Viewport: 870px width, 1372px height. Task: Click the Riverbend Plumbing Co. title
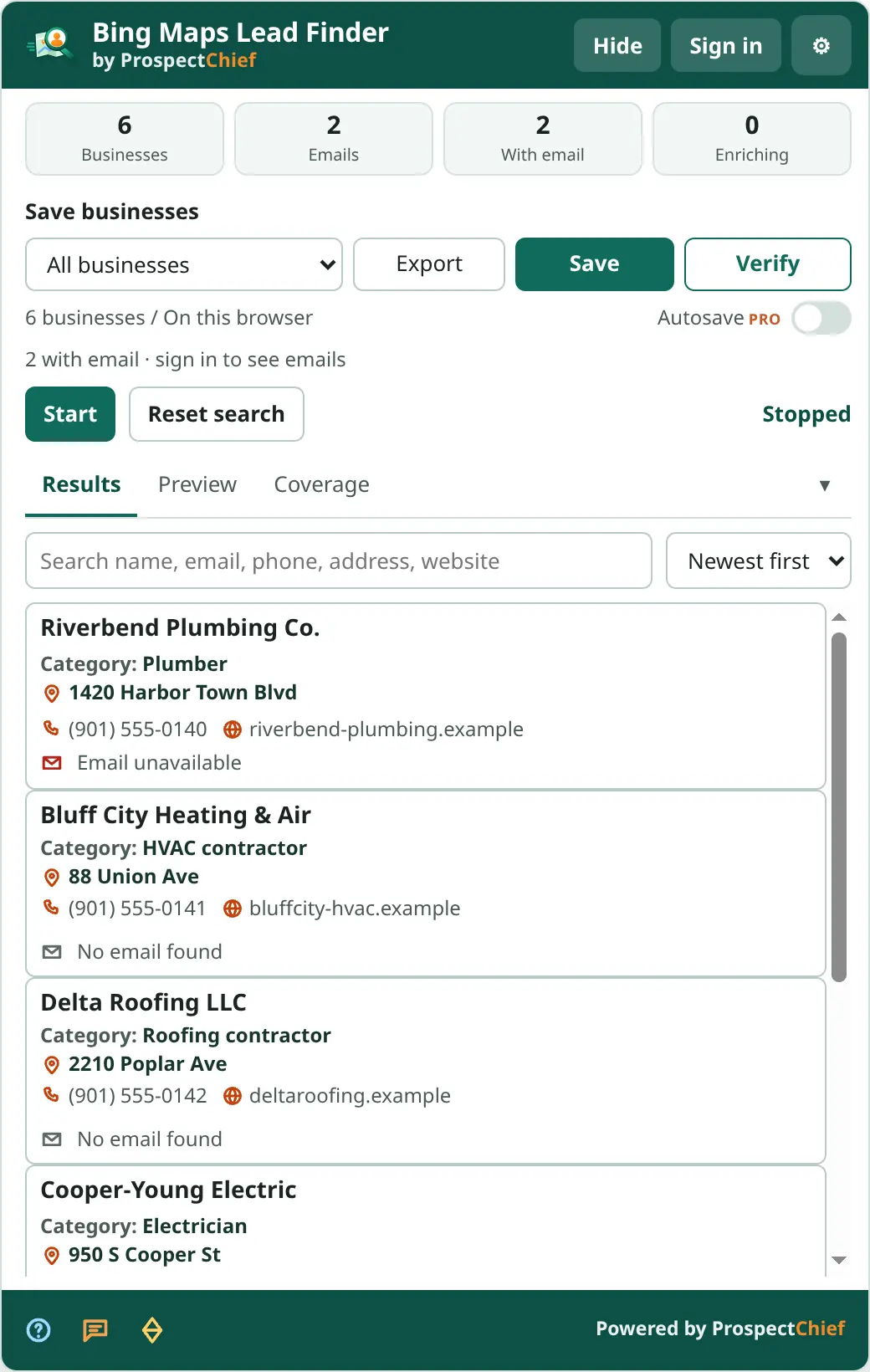181,627
